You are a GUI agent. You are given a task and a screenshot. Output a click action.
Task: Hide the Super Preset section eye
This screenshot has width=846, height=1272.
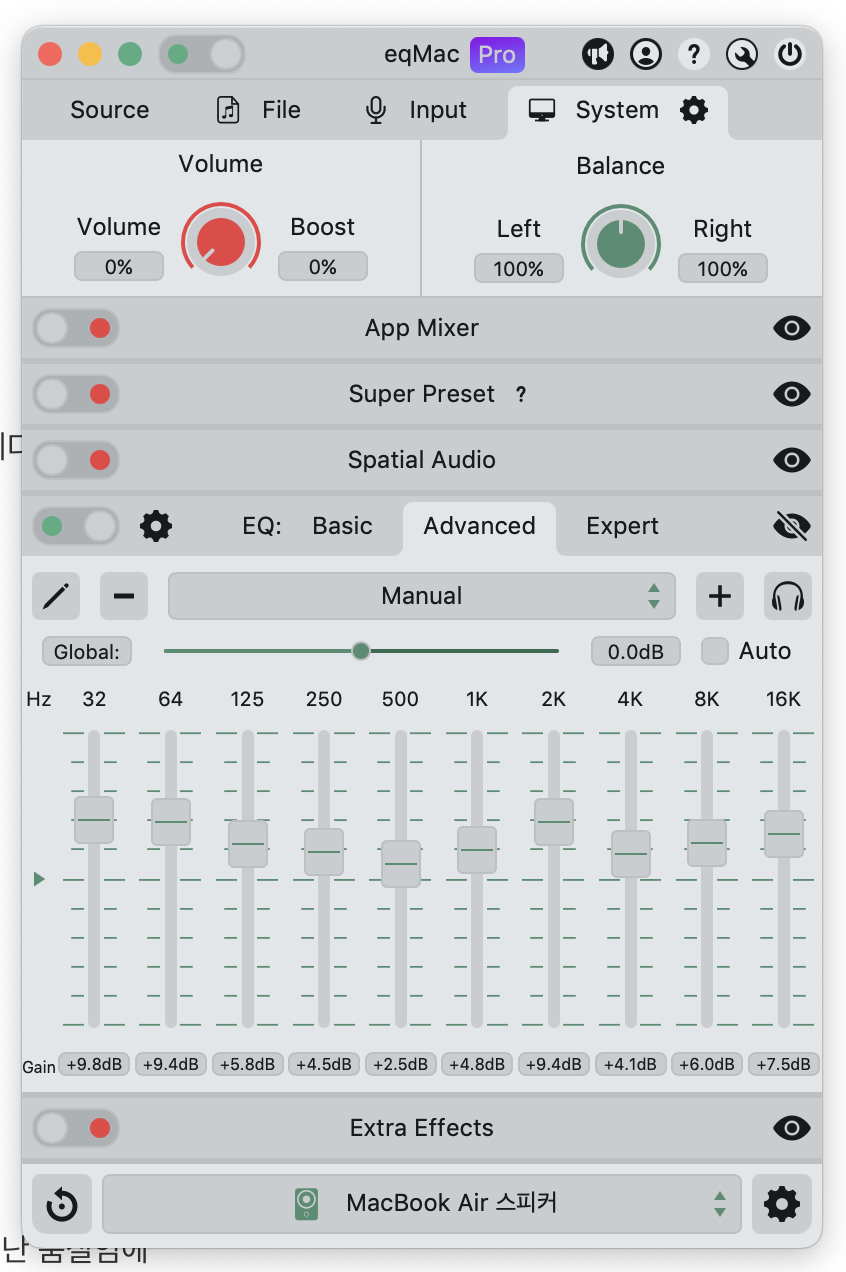tap(792, 394)
